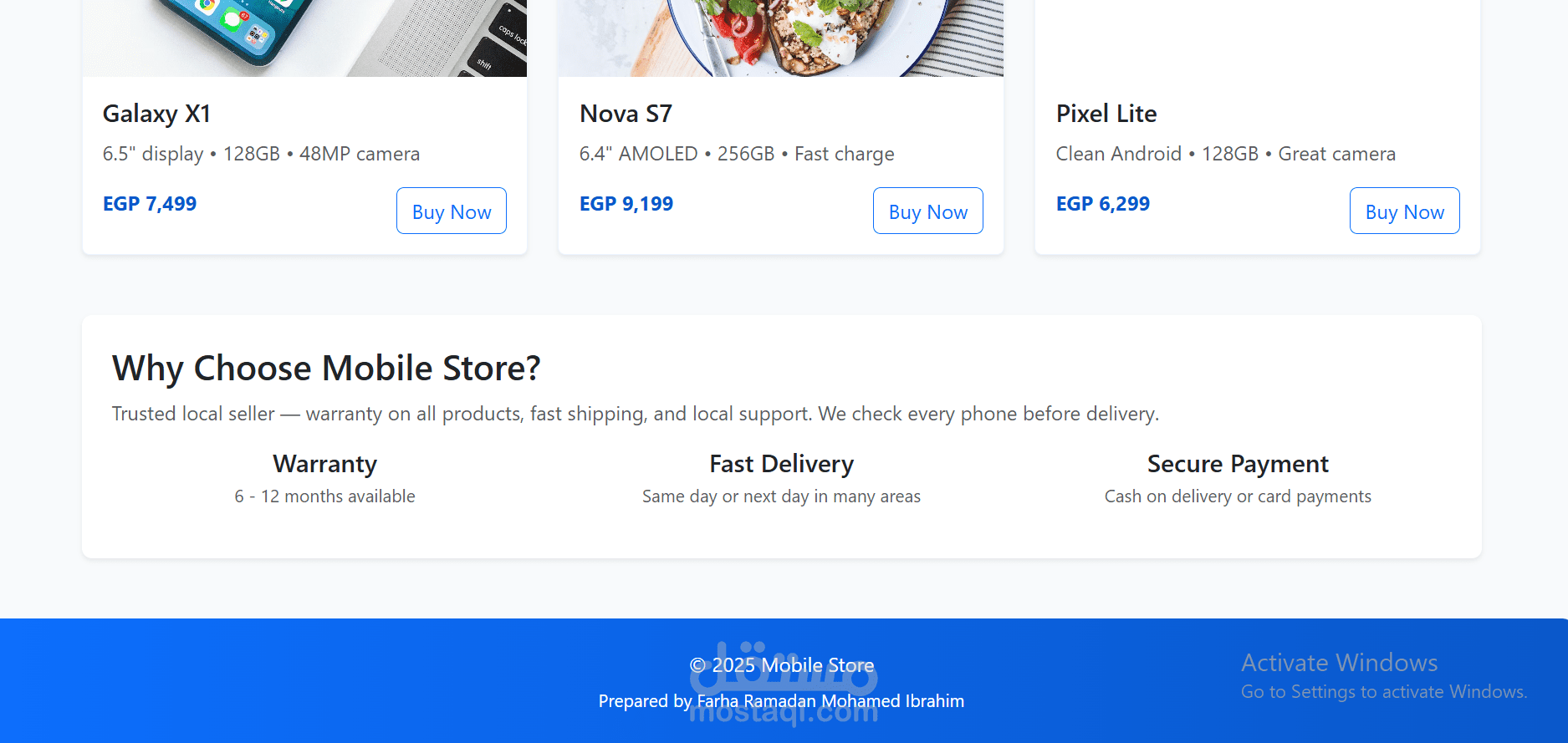Click the EGP 6,299 price
This screenshot has width=1568, height=743.
click(1103, 204)
